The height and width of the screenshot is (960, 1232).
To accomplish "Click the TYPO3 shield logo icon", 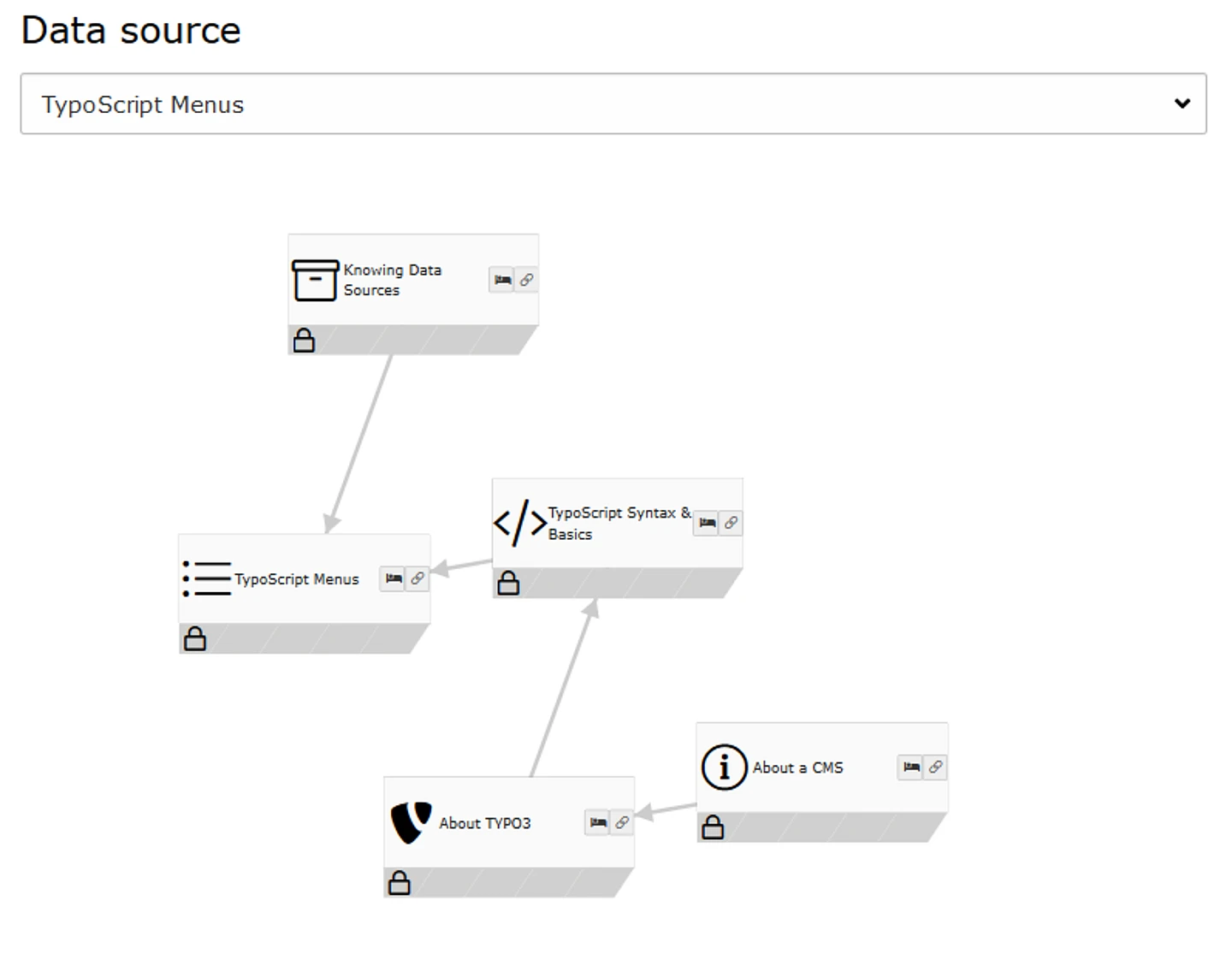I will [x=411, y=822].
